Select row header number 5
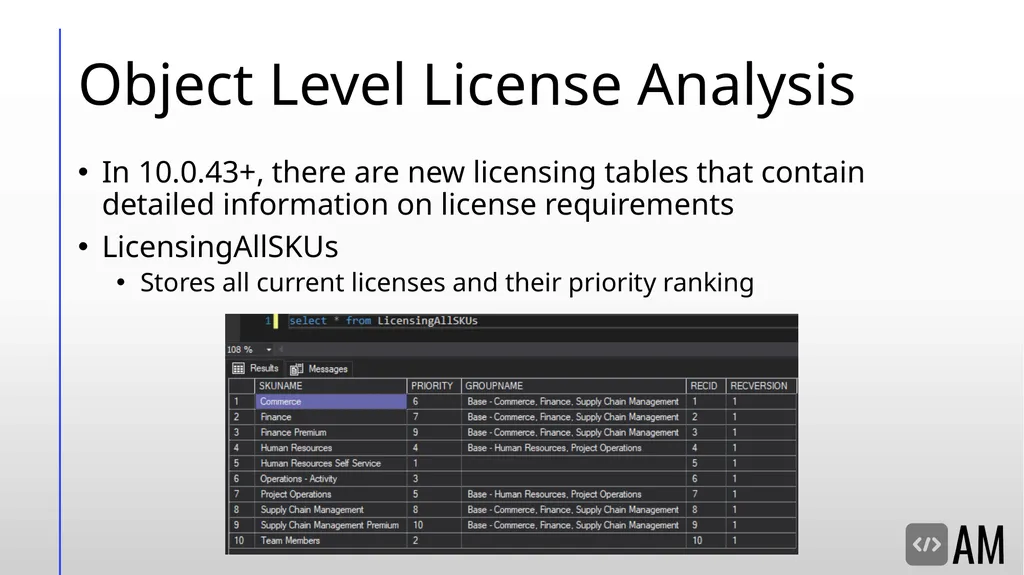 pos(240,463)
